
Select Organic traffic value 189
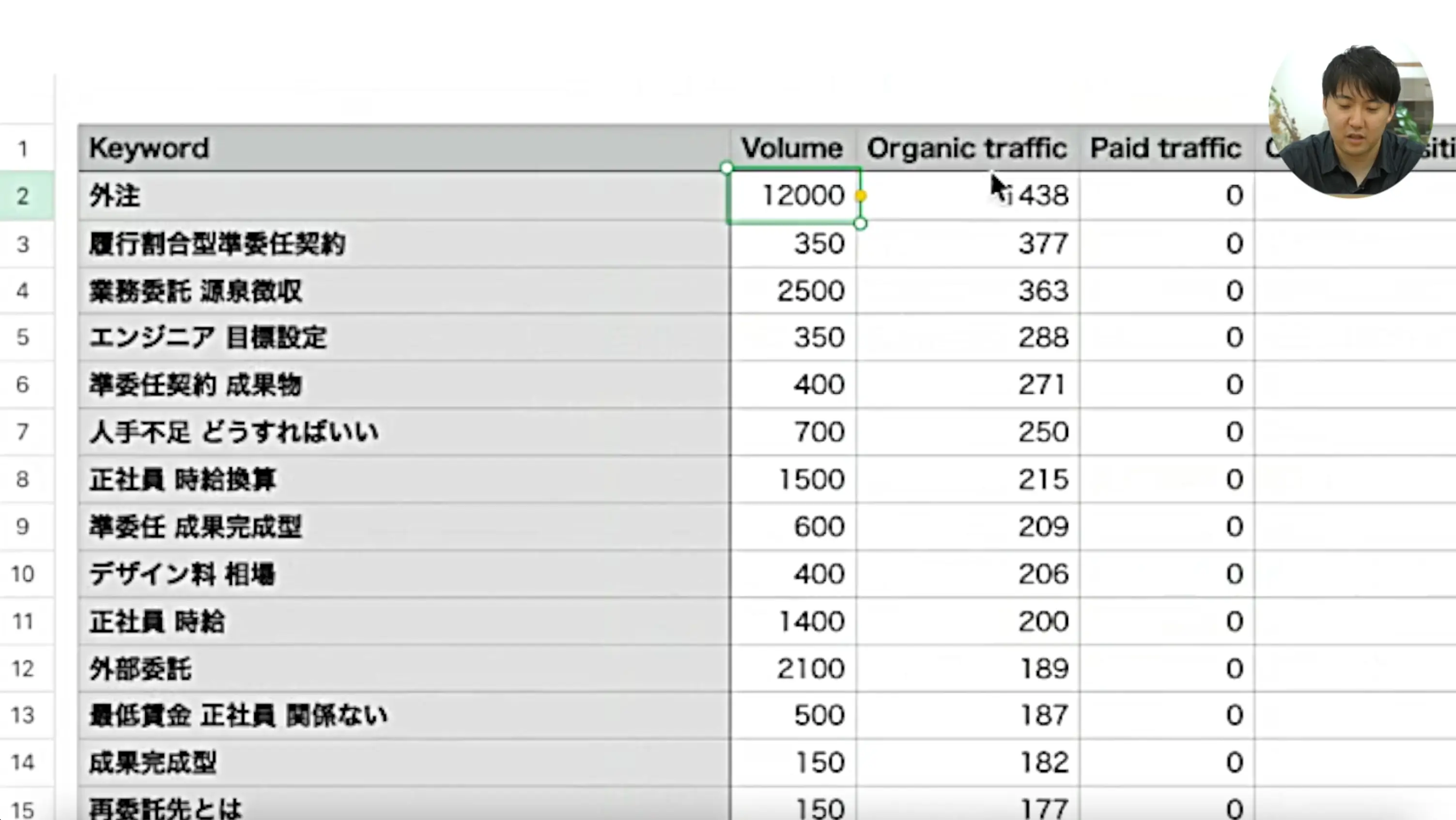tap(968, 668)
